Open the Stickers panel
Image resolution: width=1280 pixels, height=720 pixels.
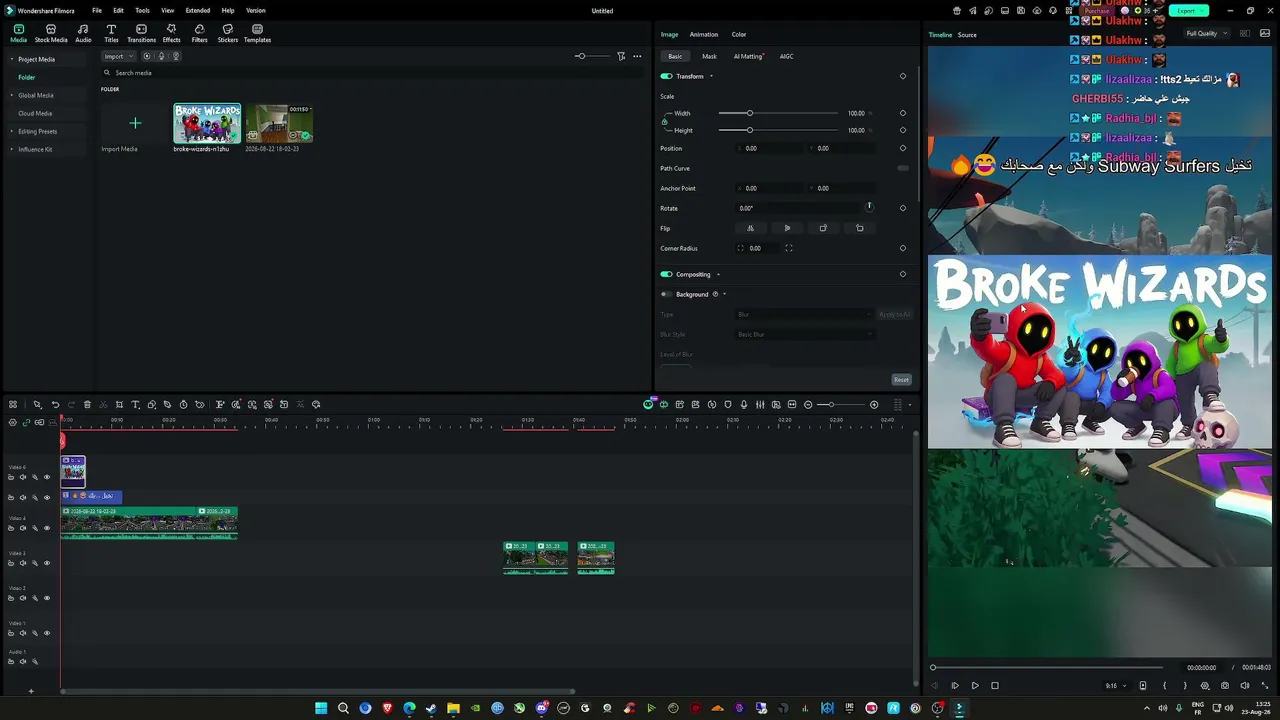[228, 34]
